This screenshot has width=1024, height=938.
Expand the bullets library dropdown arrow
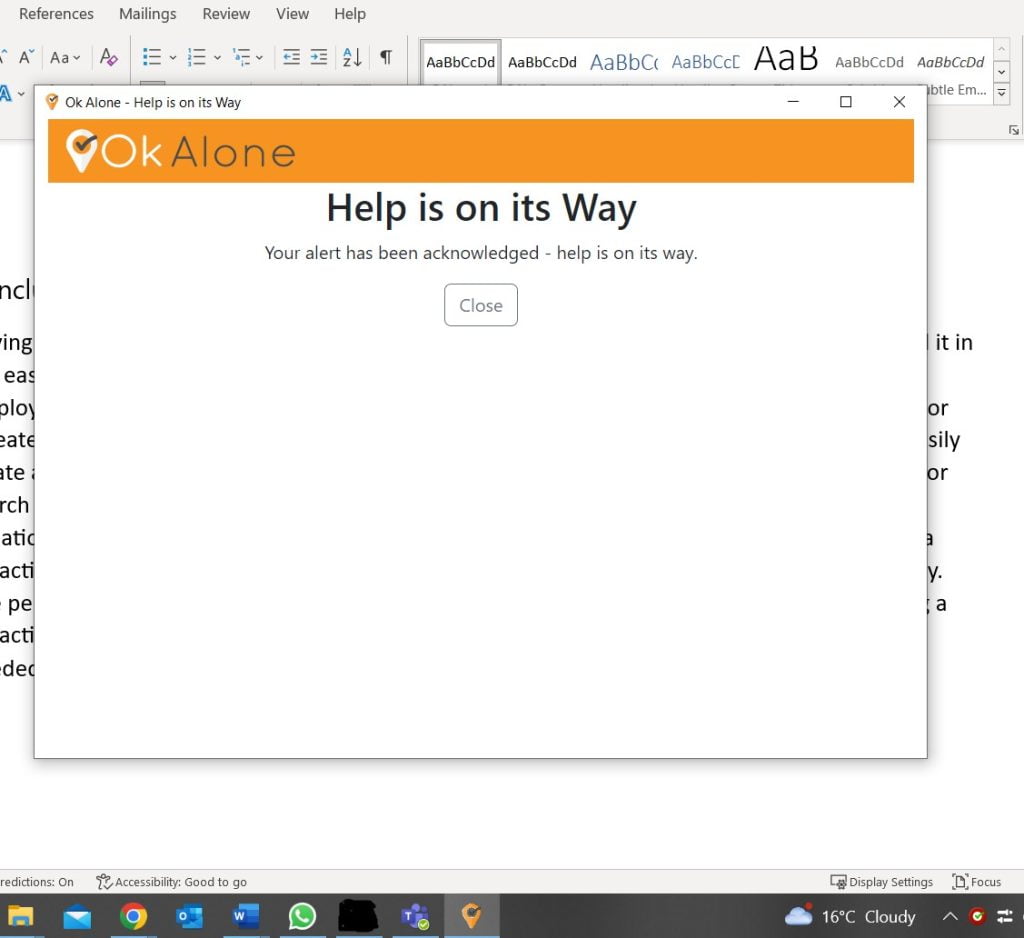point(173,57)
